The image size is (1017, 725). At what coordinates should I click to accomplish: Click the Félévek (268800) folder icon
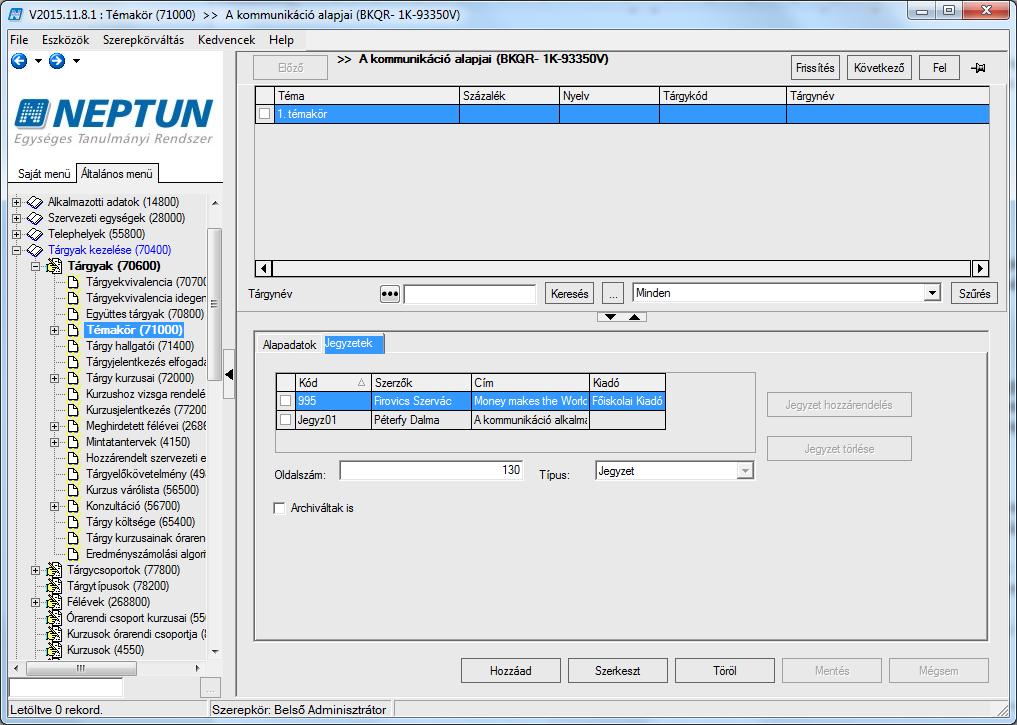(x=54, y=602)
